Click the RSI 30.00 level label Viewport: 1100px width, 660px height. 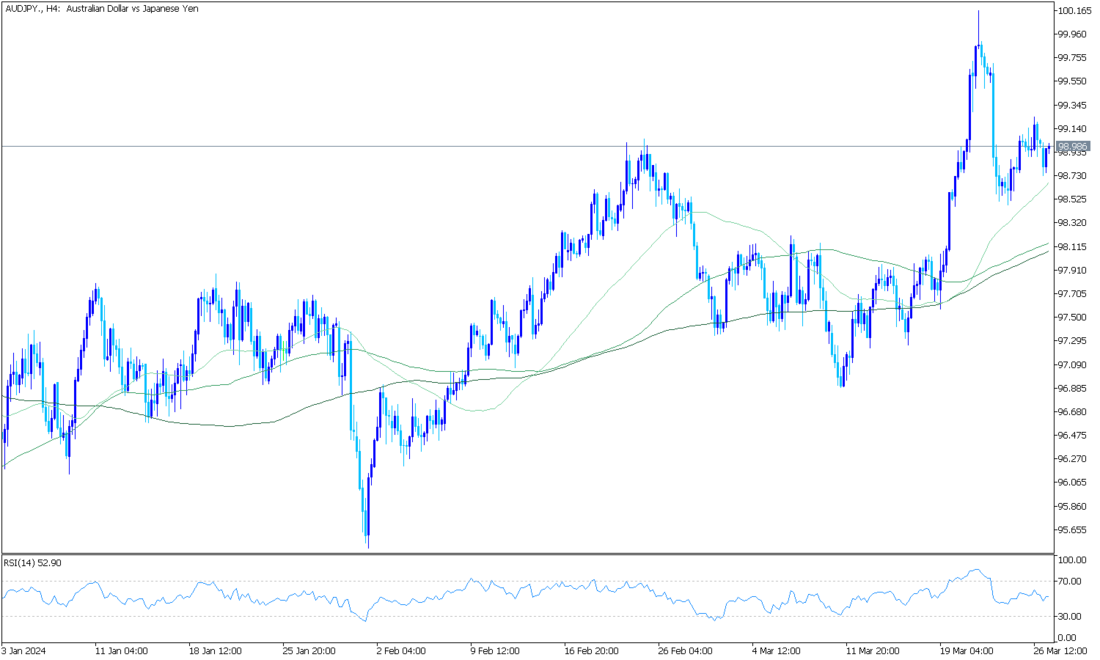(1069, 616)
